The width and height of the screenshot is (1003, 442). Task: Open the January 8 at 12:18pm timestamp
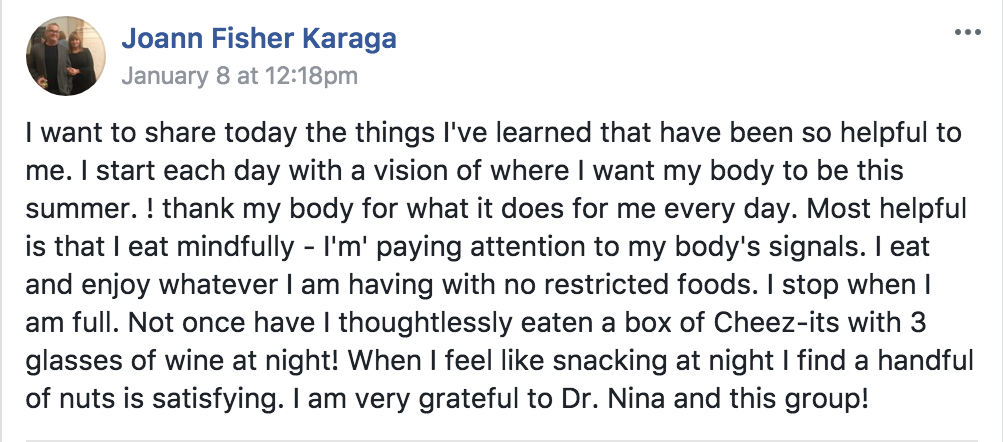(x=239, y=76)
